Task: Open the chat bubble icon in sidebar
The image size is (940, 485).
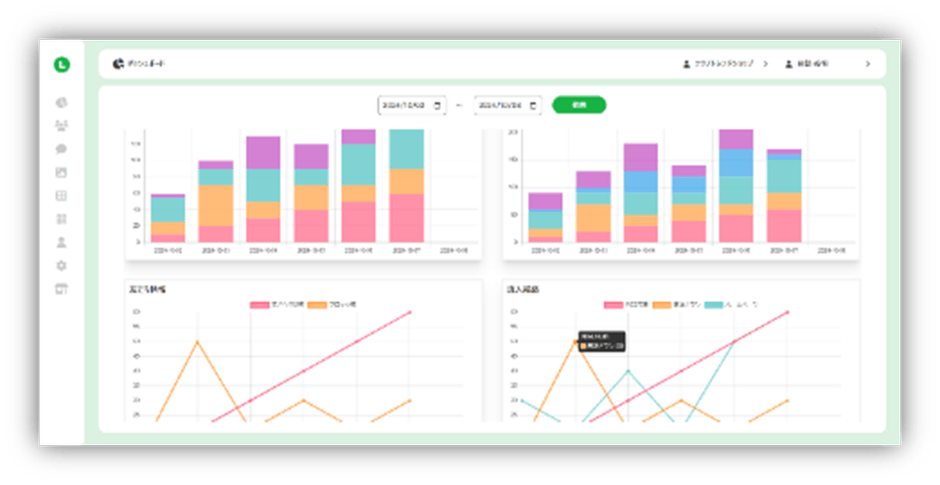Action: [x=62, y=149]
